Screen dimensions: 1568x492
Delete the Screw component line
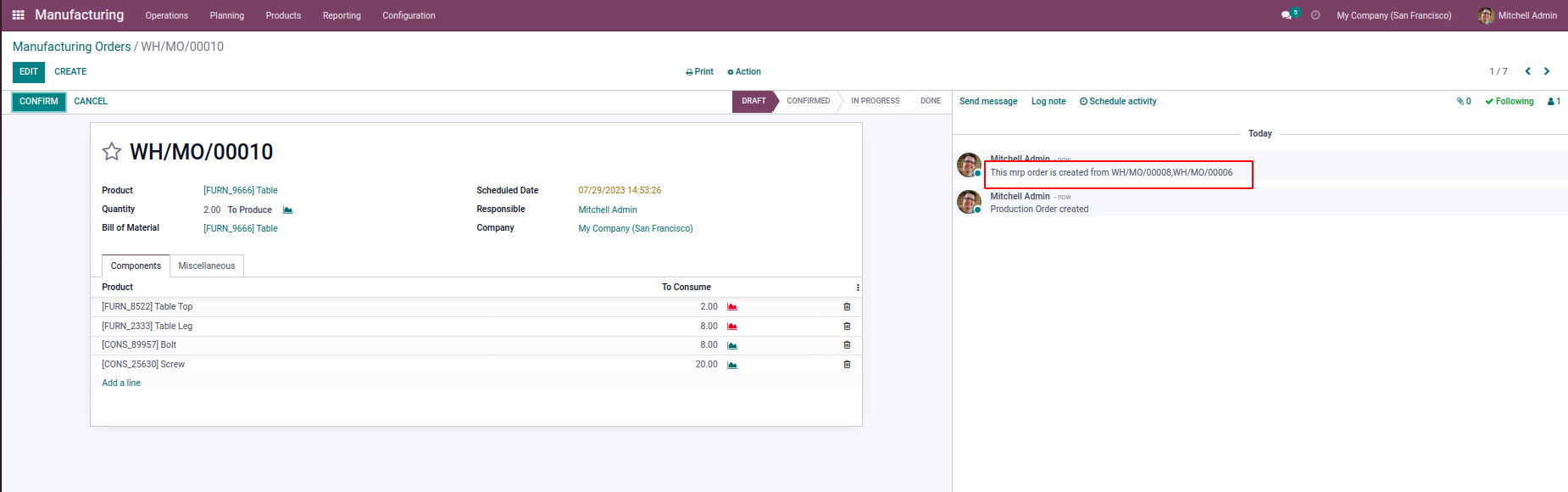pyautogui.click(x=847, y=365)
